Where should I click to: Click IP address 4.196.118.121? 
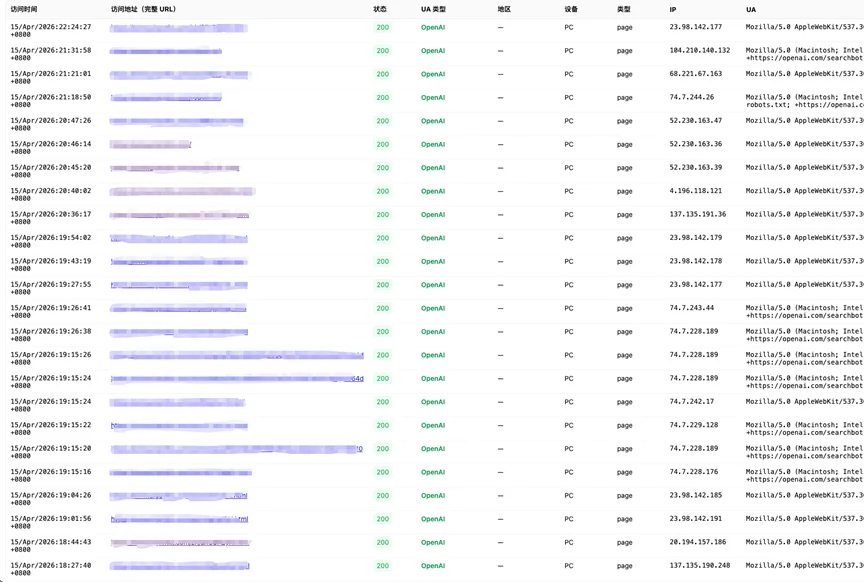pos(695,191)
